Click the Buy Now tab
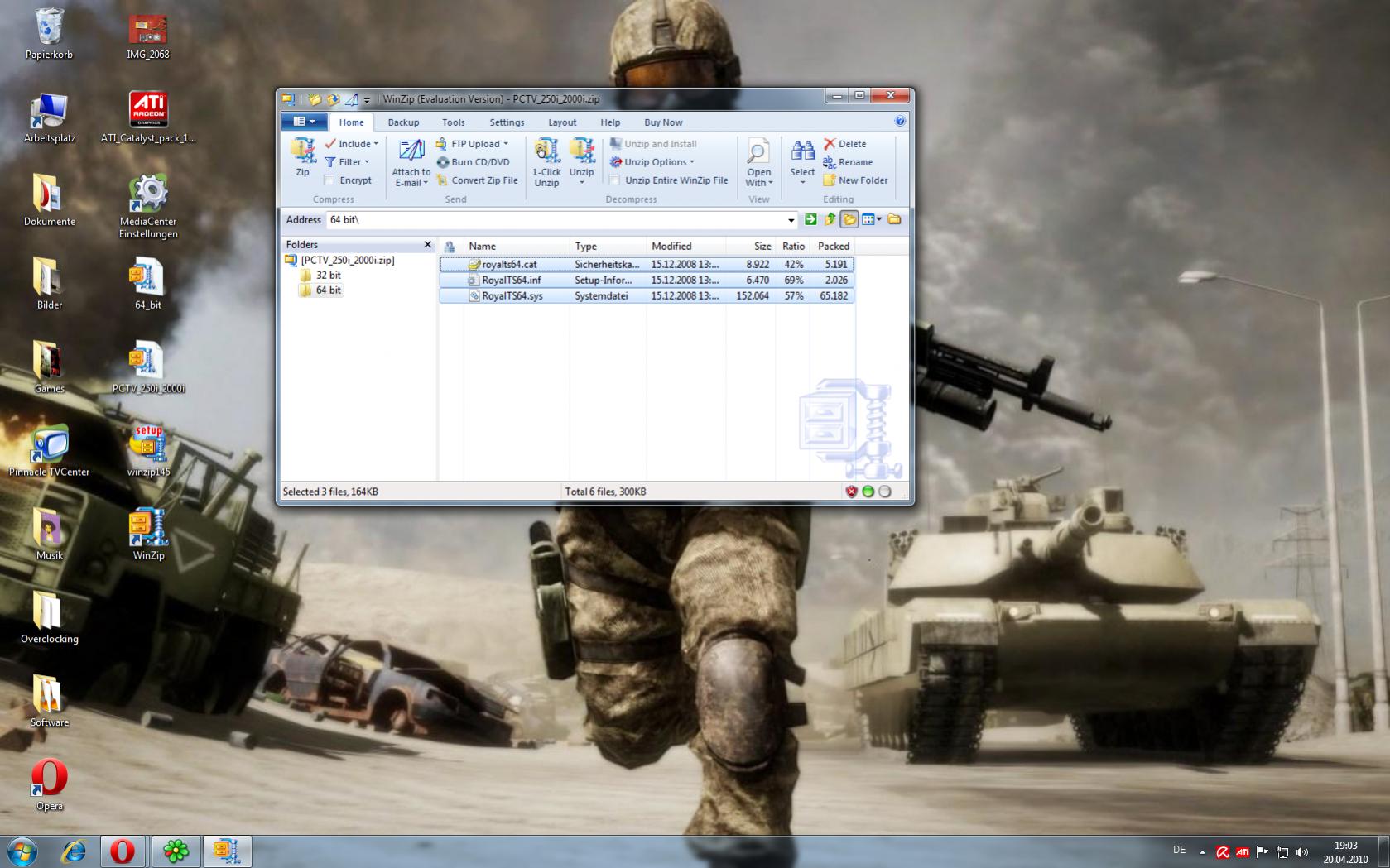Screen dimensions: 1390x868 [663, 122]
